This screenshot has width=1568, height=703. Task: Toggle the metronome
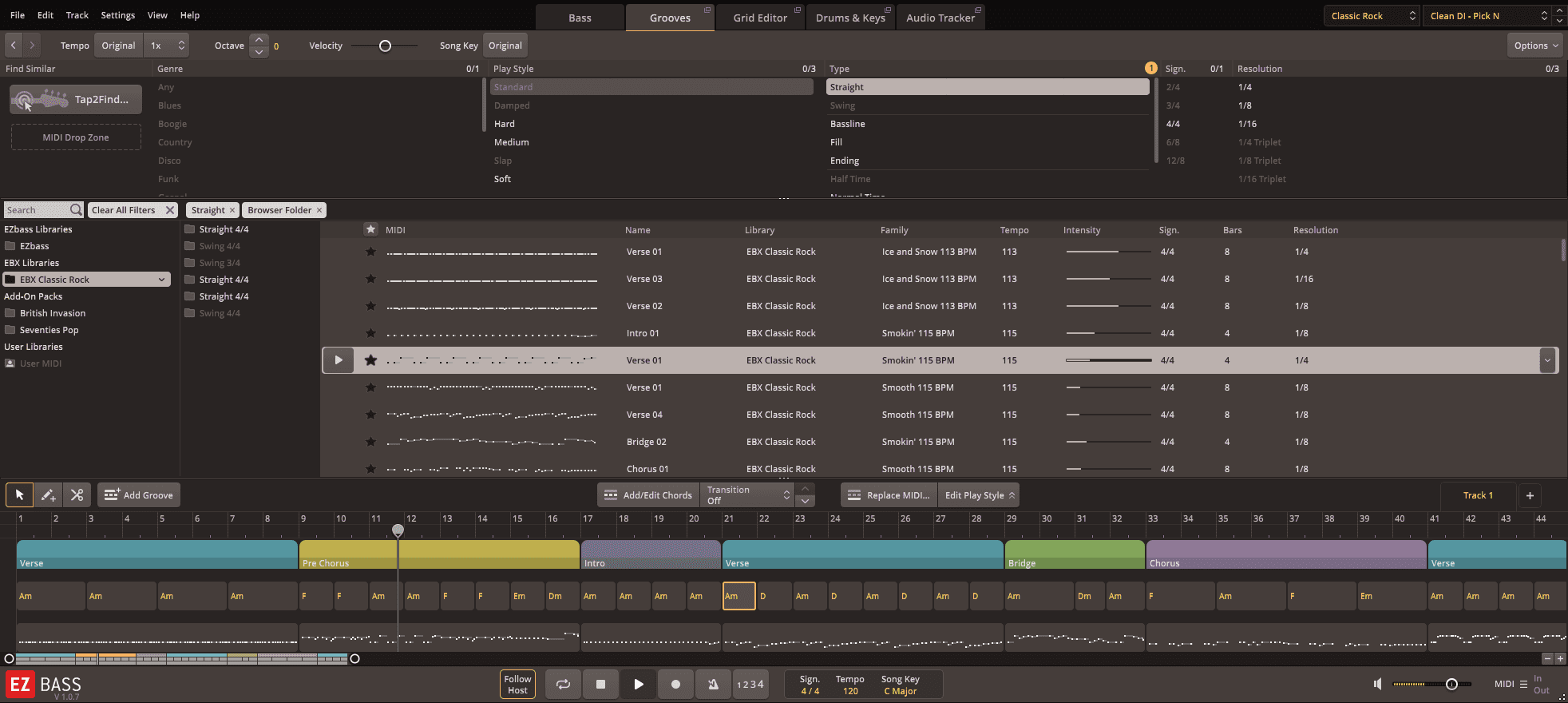(713, 684)
